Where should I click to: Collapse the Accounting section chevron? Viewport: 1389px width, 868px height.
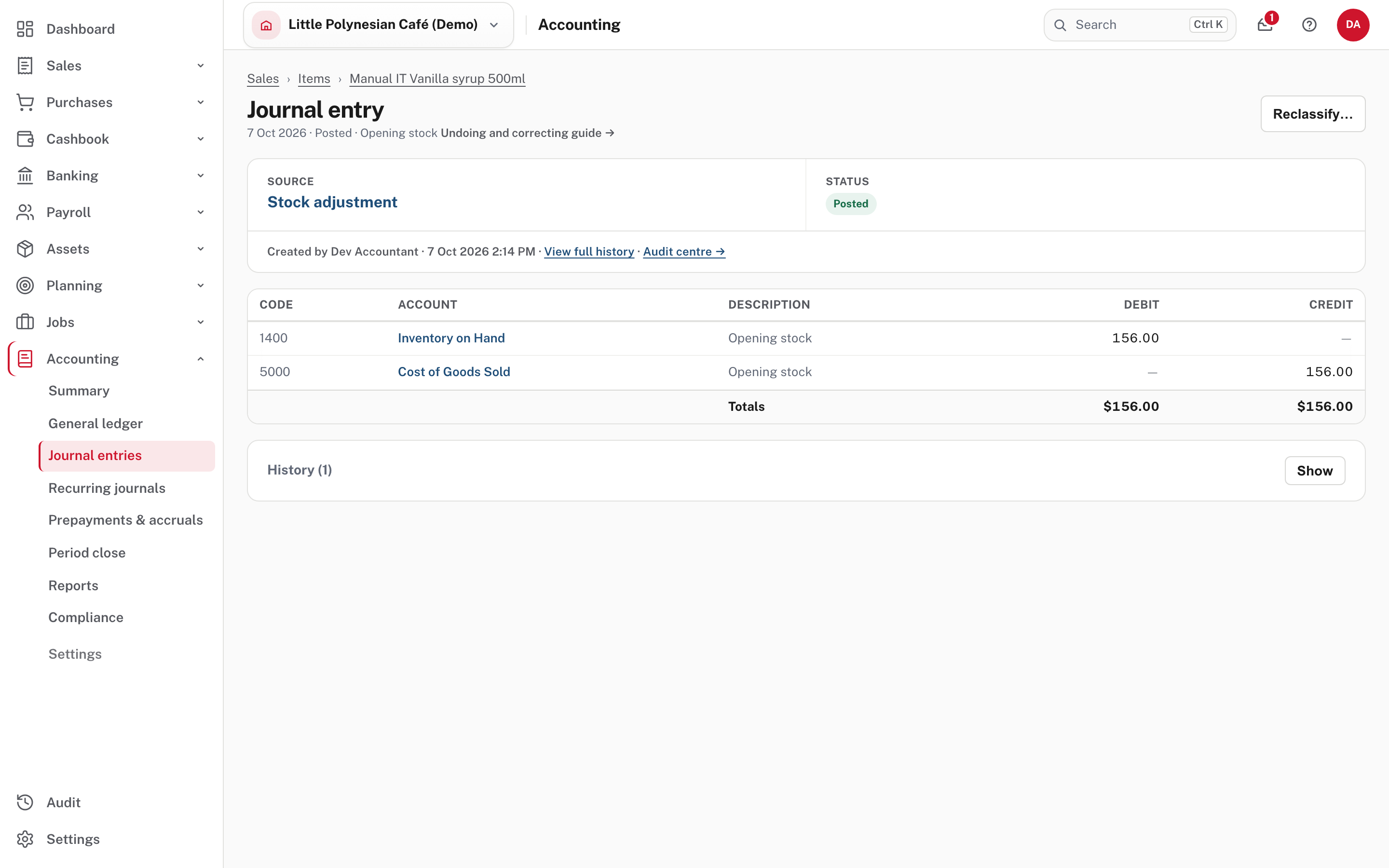pyautogui.click(x=200, y=359)
